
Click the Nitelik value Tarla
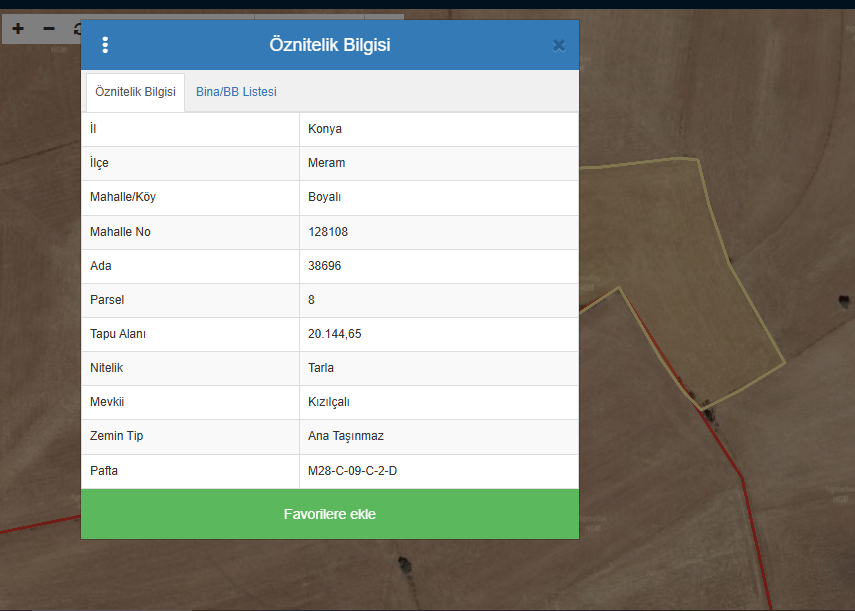[x=321, y=368]
